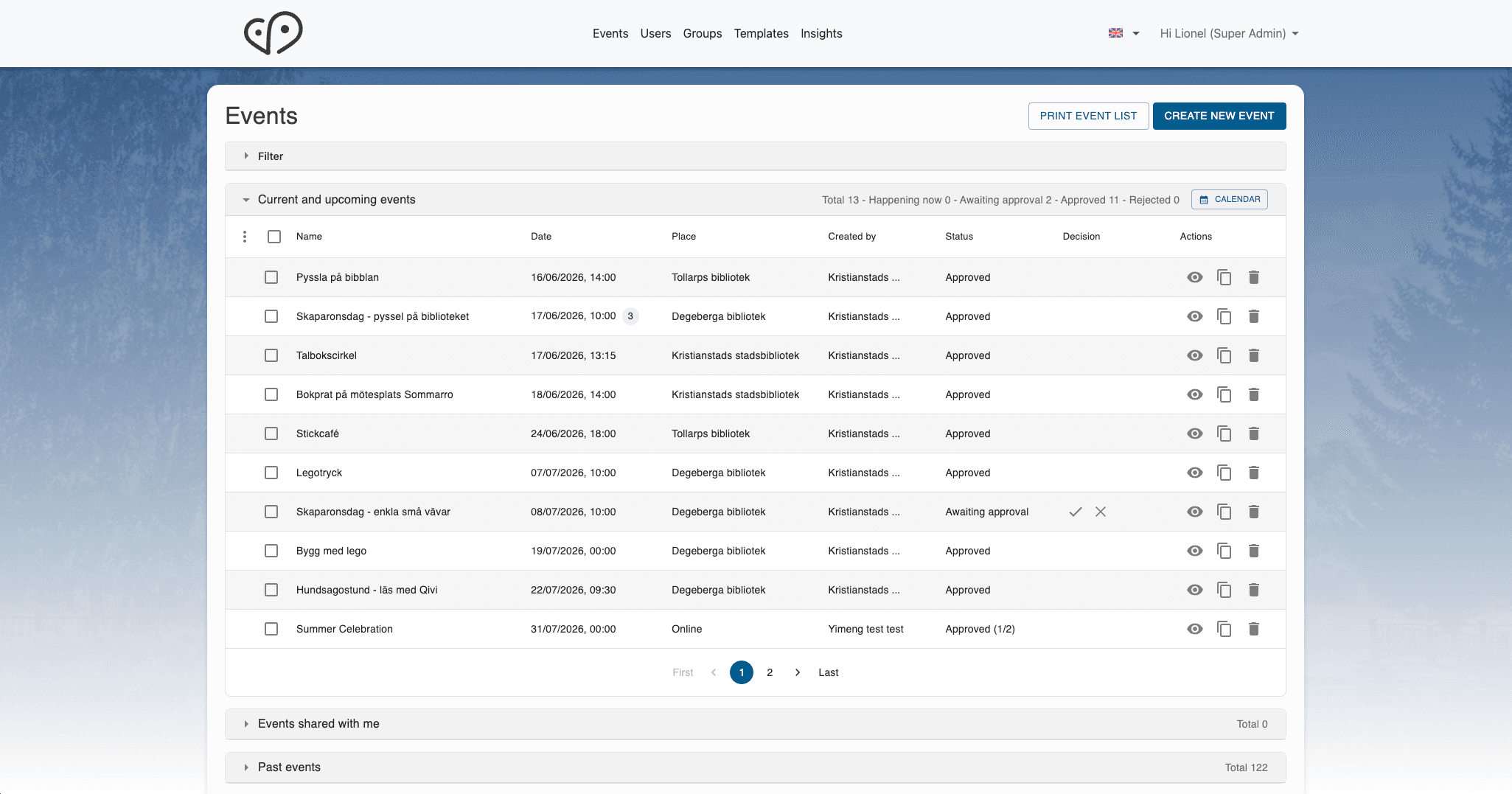Delete the Pyssla på bibblan event
The width and height of the screenshot is (1512, 794).
pos(1253,277)
